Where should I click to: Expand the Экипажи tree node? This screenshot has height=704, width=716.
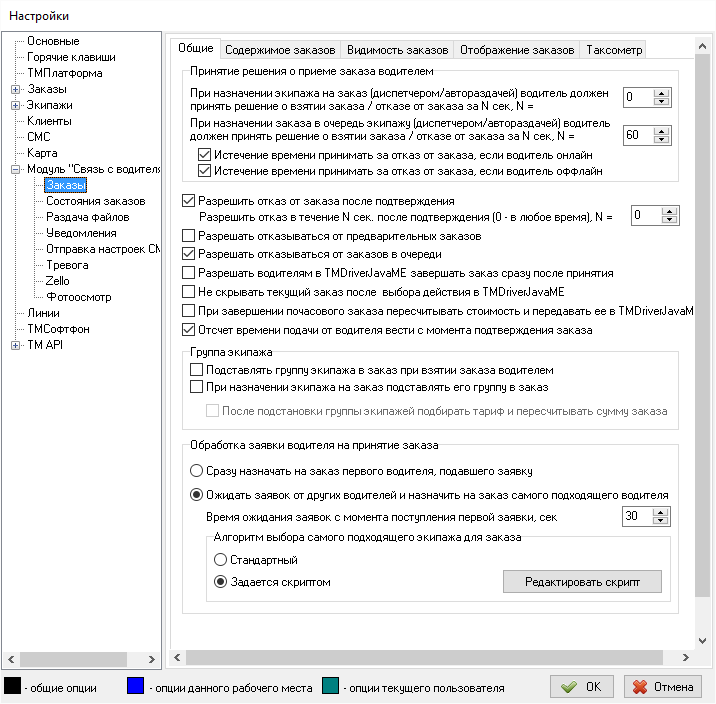click(x=16, y=105)
